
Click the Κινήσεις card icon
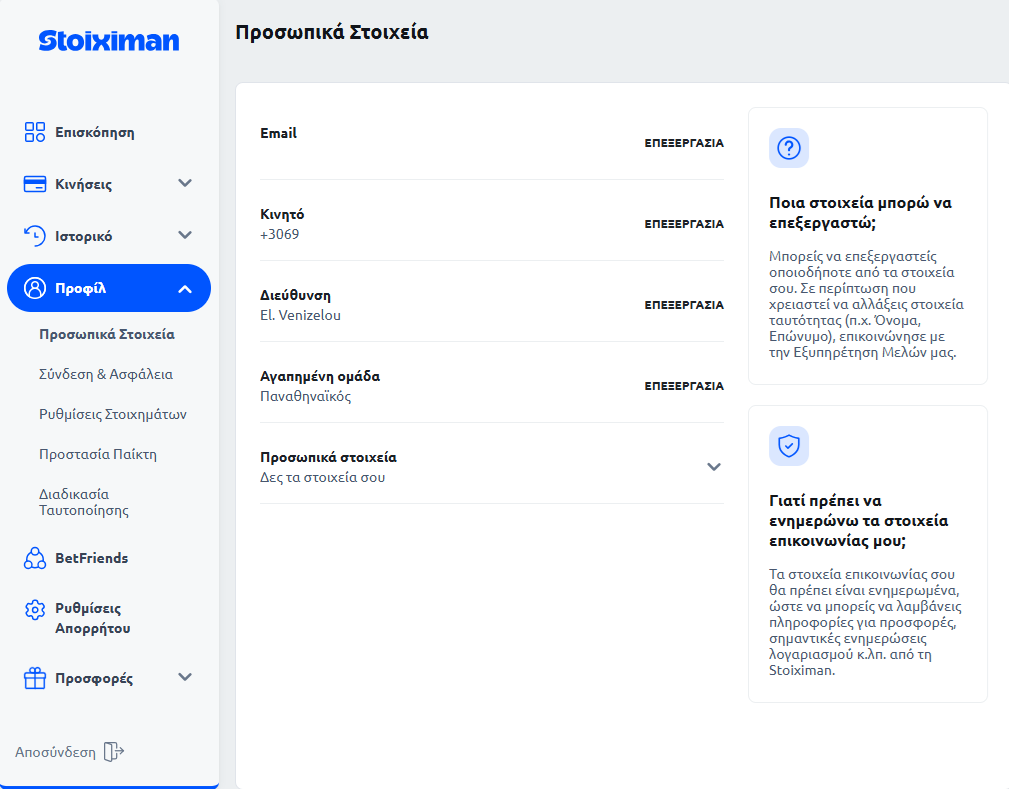tap(35, 184)
